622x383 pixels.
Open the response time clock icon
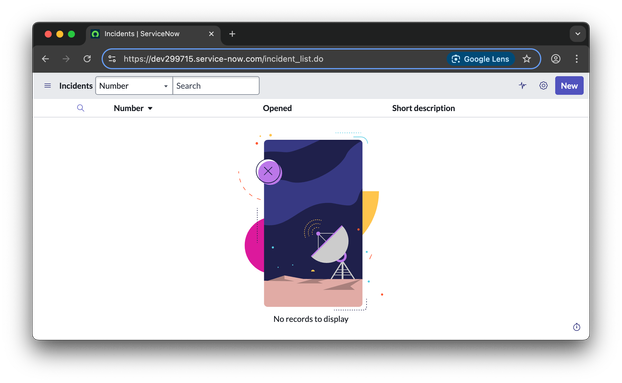coord(576,327)
